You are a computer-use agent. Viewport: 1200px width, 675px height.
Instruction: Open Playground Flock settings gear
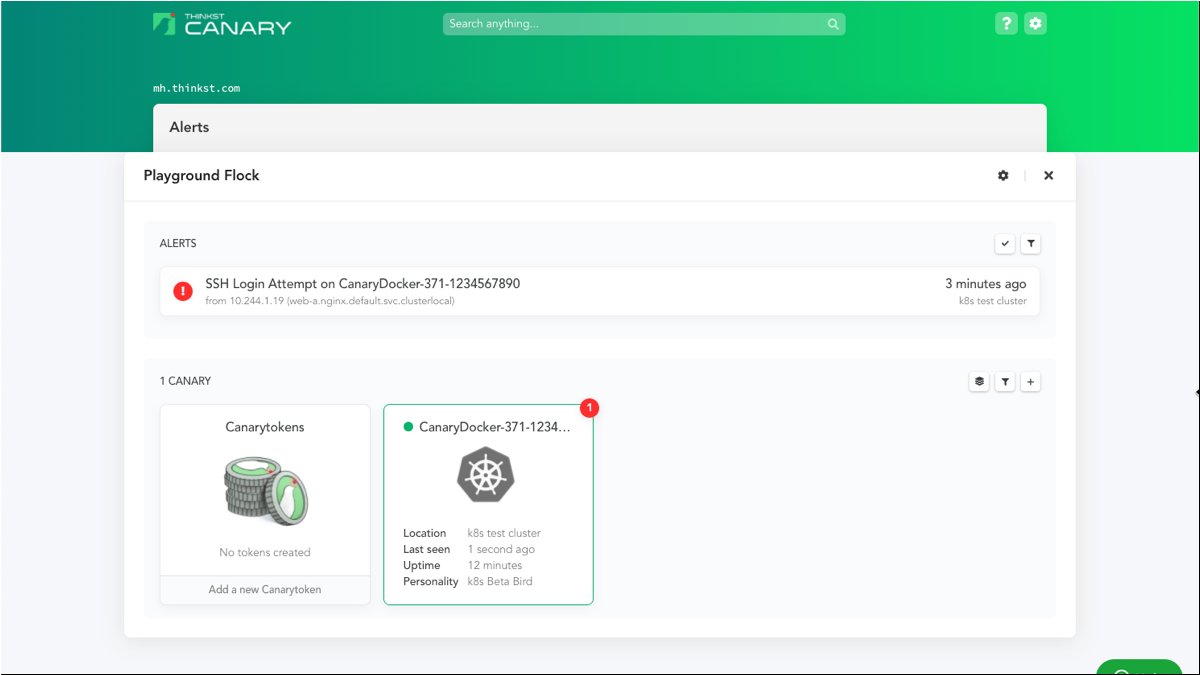pyautogui.click(x=1003, y=175)
